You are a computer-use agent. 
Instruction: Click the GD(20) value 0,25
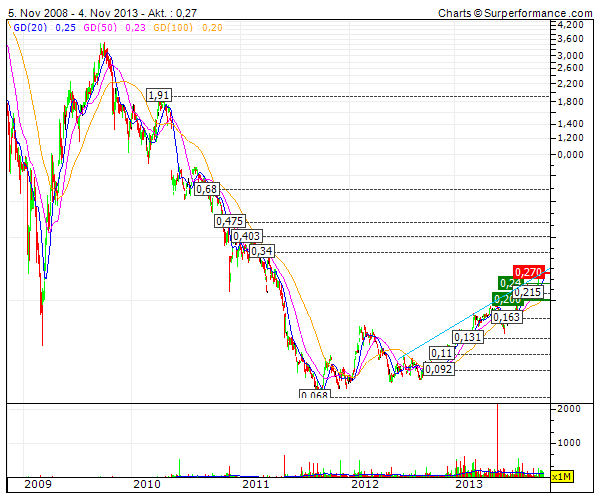65,28
